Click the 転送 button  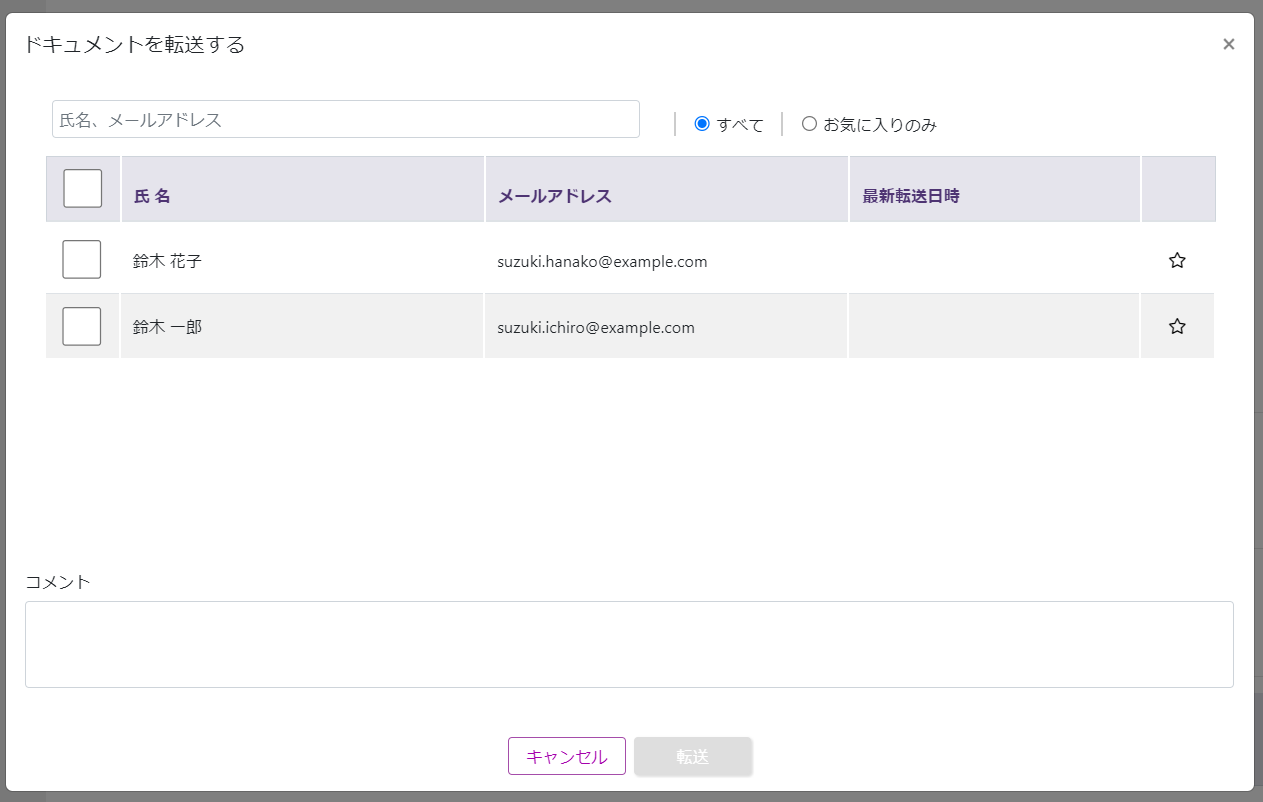(x=693, y=757)
